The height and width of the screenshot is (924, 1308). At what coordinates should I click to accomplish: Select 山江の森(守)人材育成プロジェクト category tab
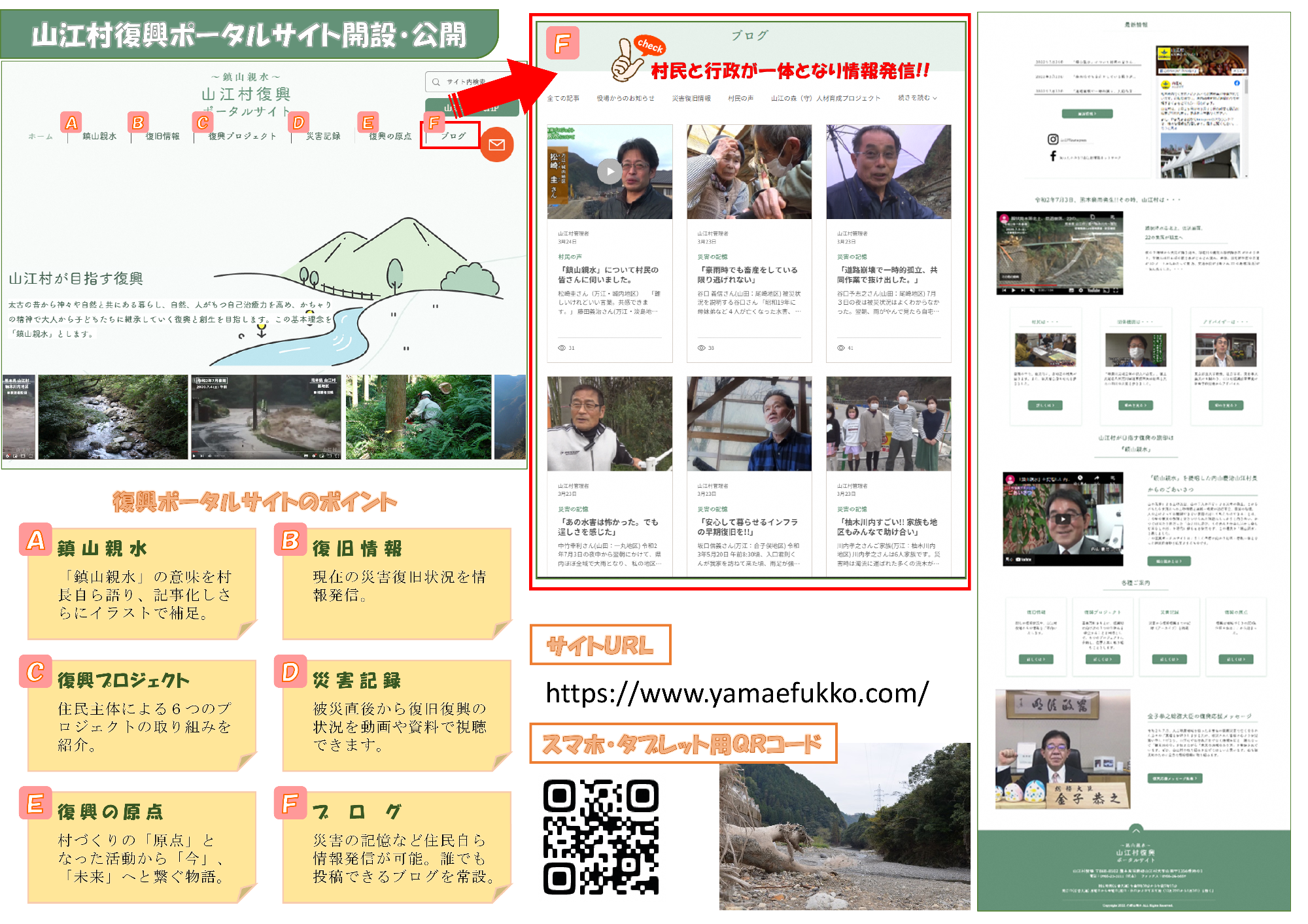tap(825, 98)
